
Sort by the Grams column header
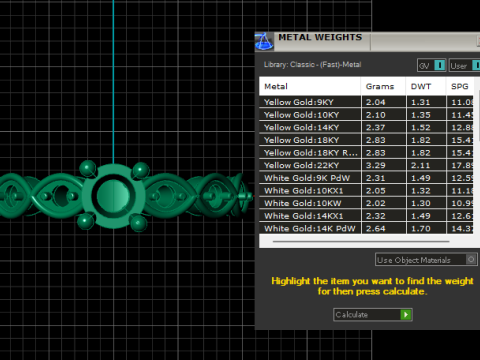click(383, 86)
